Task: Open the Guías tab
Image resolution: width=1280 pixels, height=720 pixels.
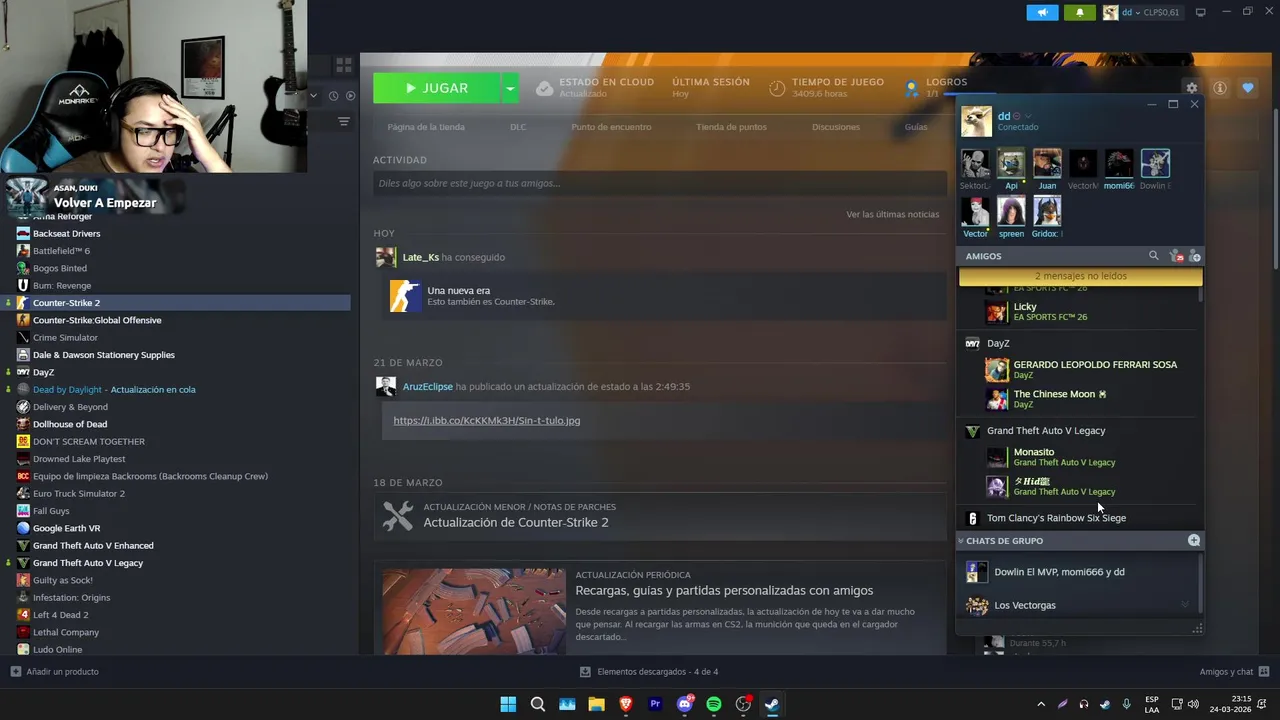Action: [916, 127]
